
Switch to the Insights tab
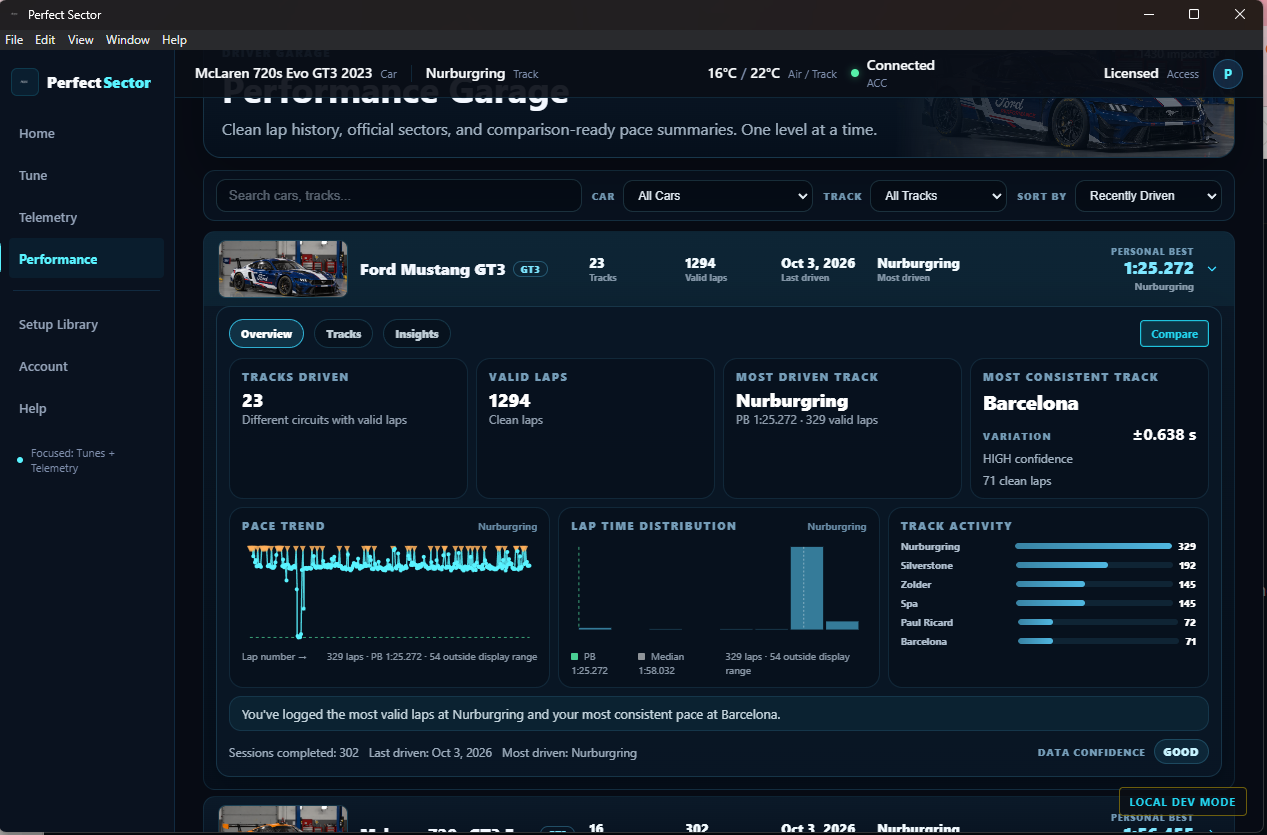coord(417,334)
